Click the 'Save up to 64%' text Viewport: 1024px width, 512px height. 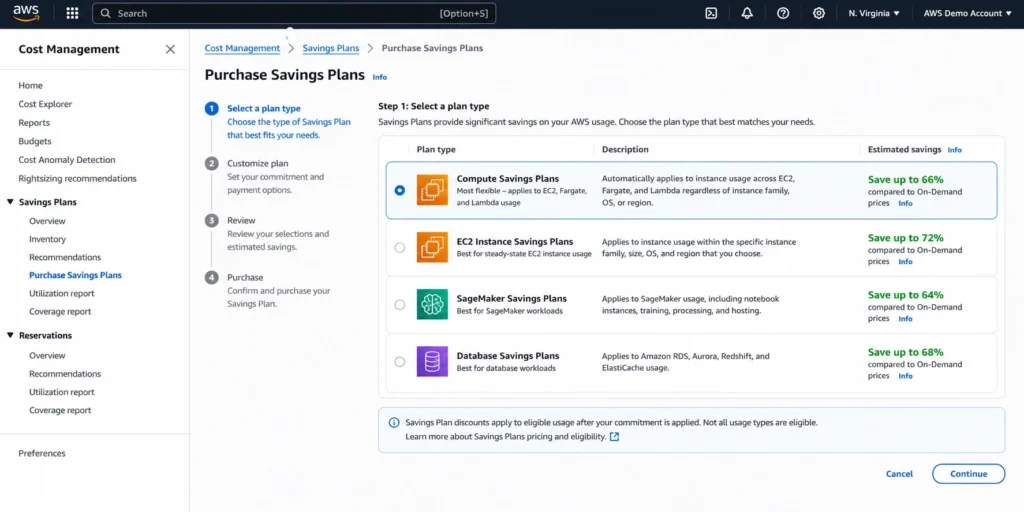click(x=905, y=295)
